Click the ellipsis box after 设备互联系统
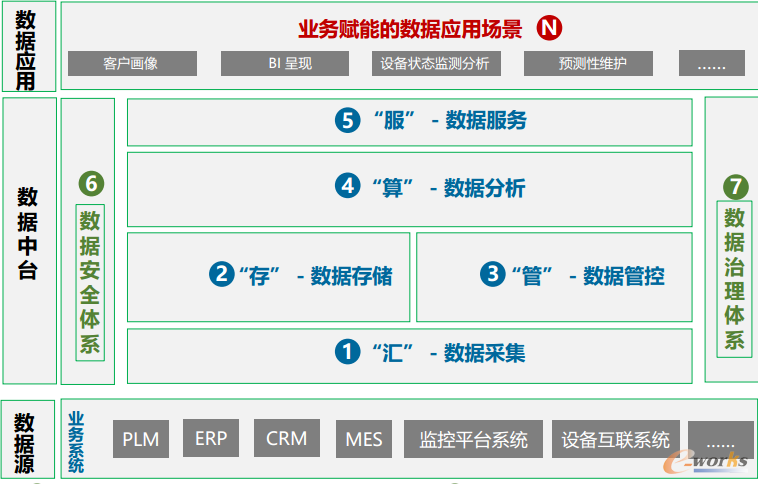The image size is (758, 484). click(721, 439)
